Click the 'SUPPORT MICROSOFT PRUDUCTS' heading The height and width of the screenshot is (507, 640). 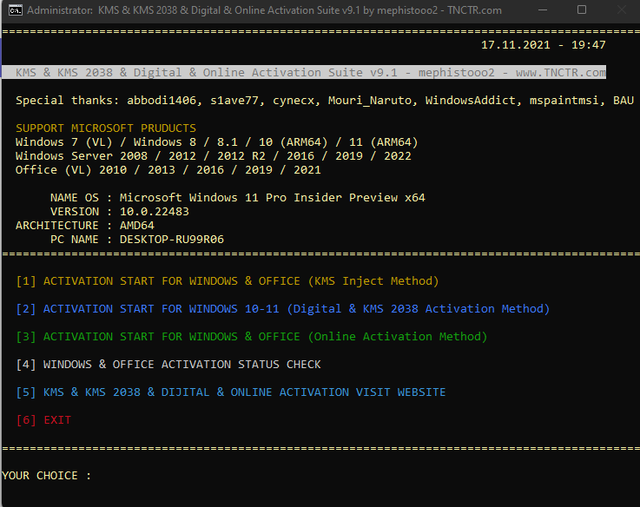tap(106, 128)
